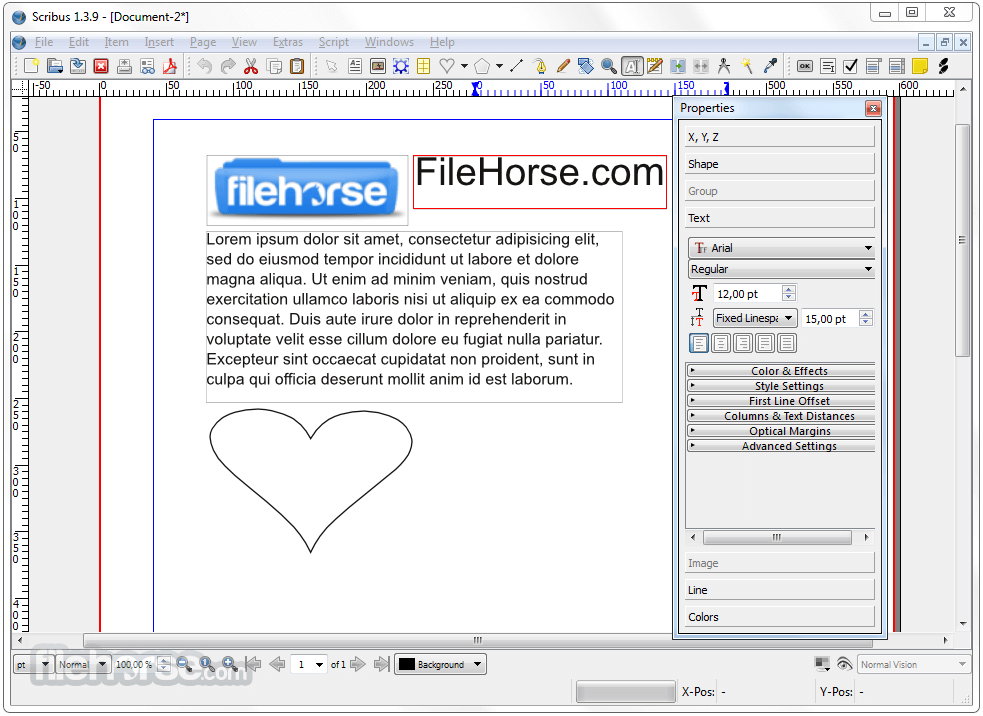Screen dimensions: 983x716
Task: Toggle color management icon in status bar
Action: tap(822, 665)
